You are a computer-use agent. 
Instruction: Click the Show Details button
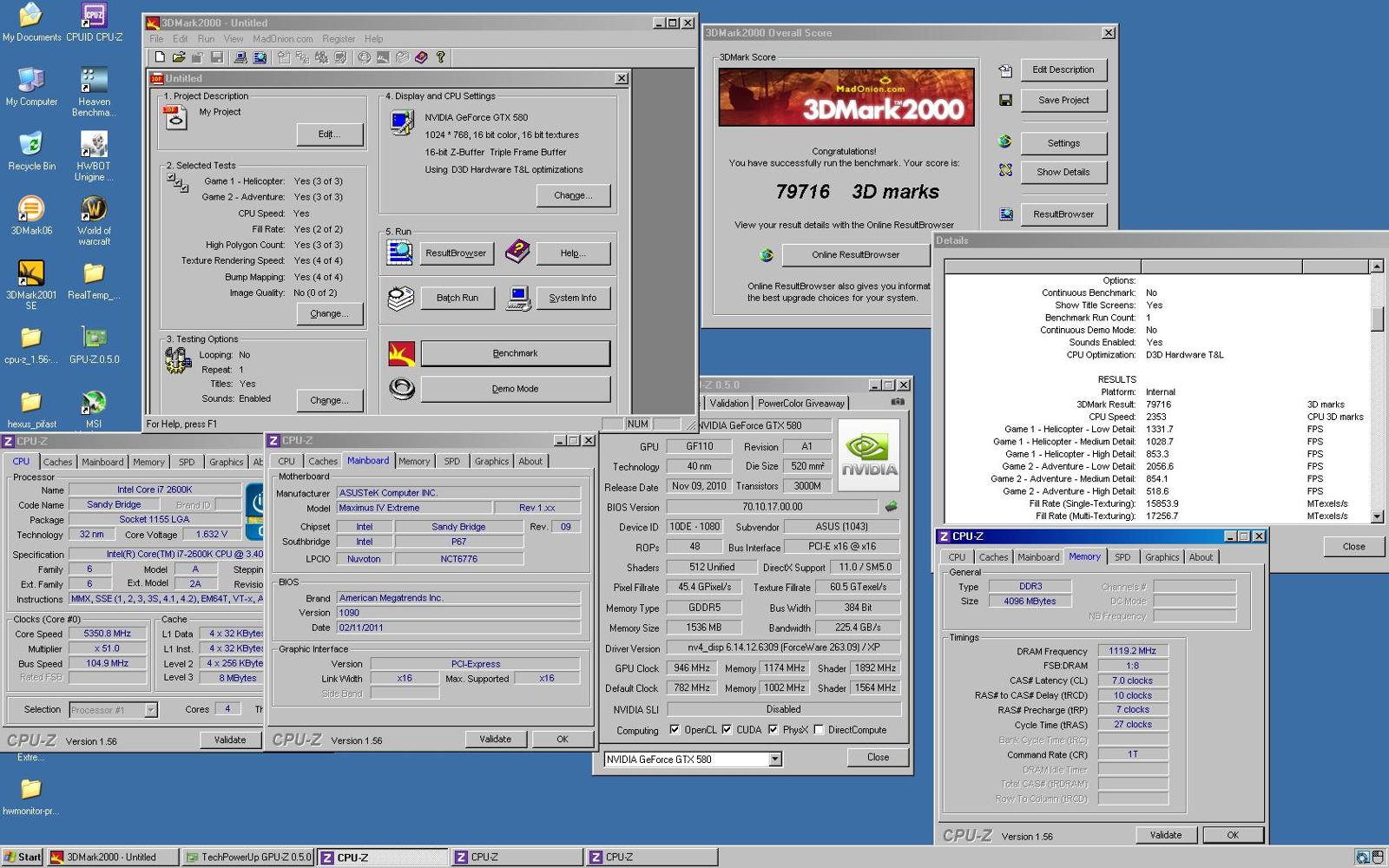pos(1063,172)
